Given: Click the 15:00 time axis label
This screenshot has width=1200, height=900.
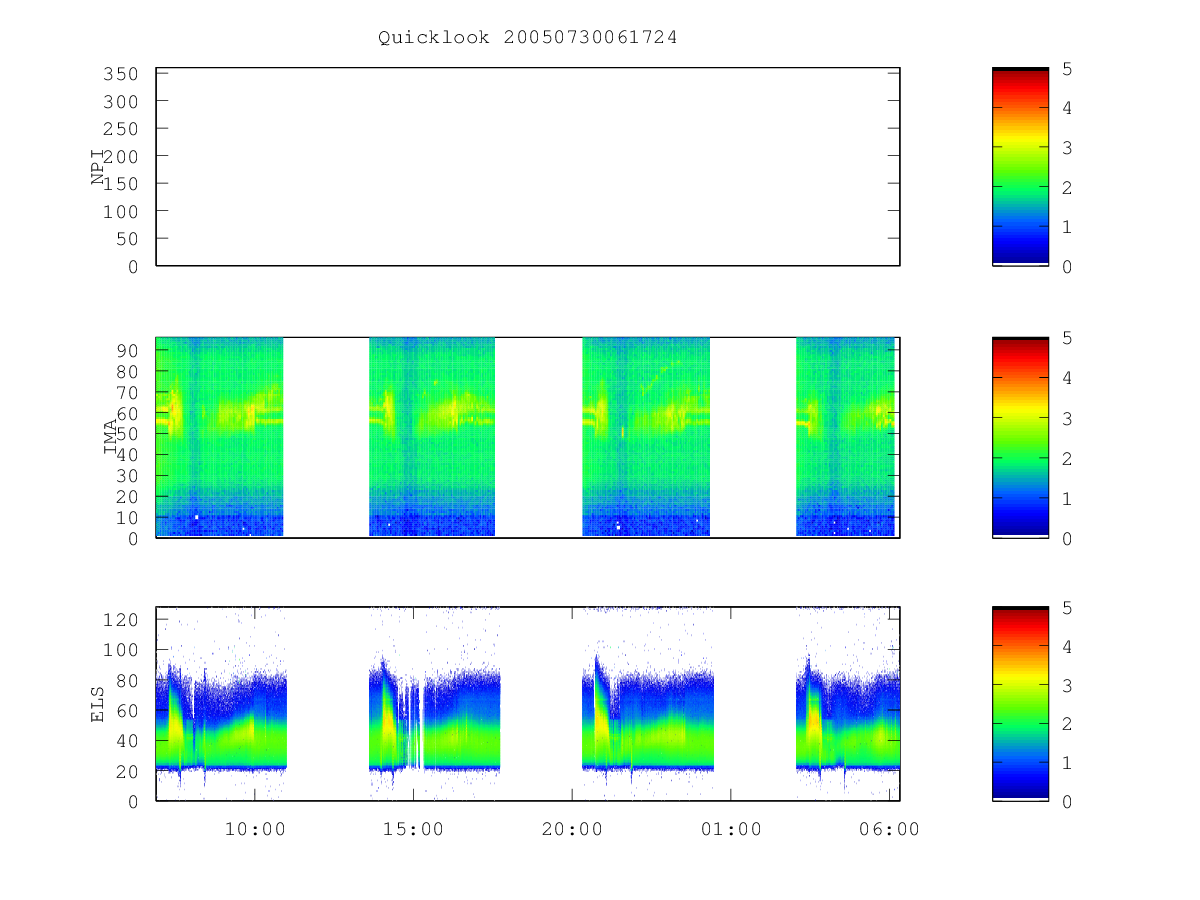Looking at the screenshot, I should 413,829.
